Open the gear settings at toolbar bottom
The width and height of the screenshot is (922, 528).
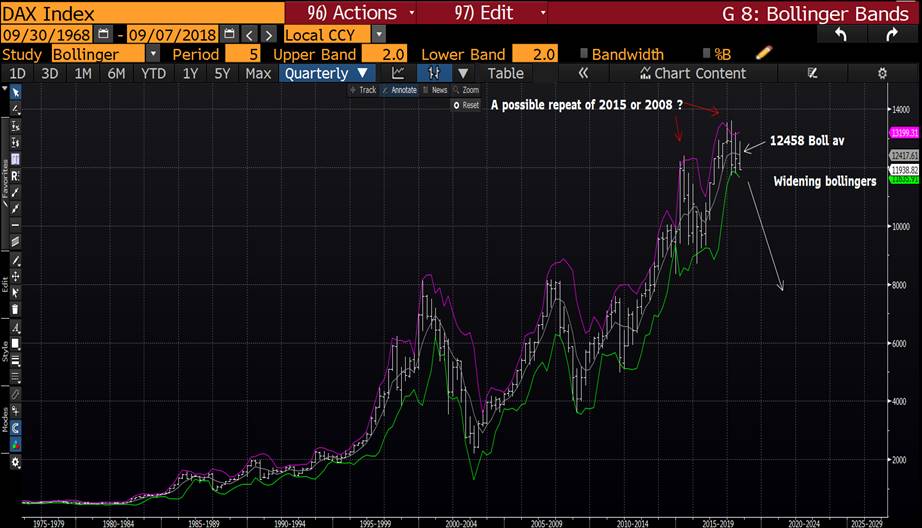click(15, 462)
